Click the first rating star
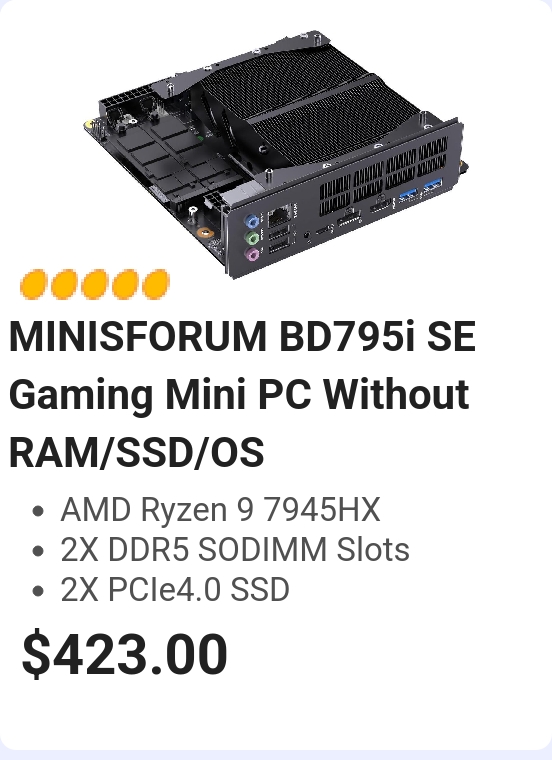The height and width of the screenshot is (760, 552). pos(33,284)
